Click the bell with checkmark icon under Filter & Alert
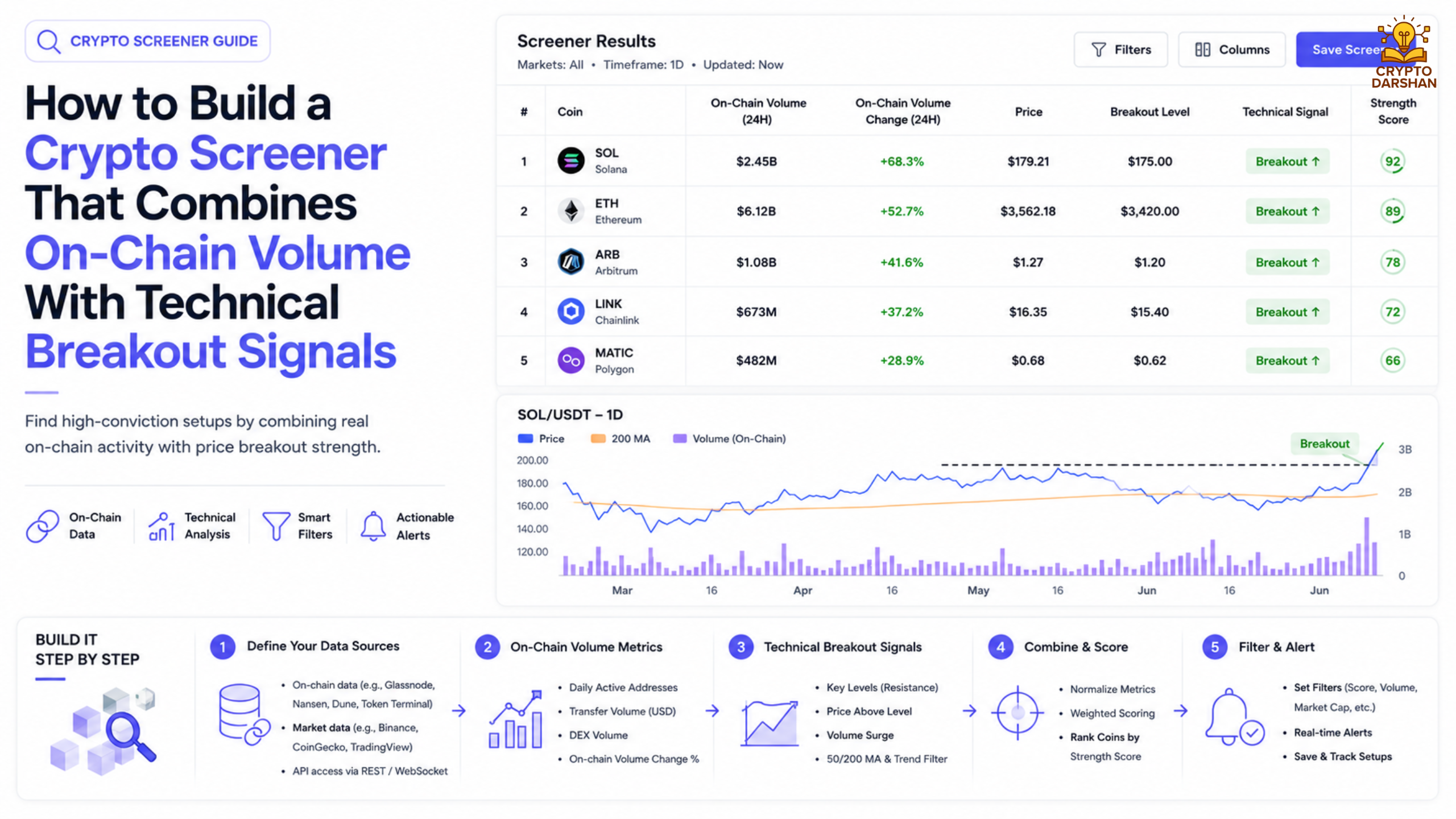This screenshot has width=1456, height=819. point(1234,717)
